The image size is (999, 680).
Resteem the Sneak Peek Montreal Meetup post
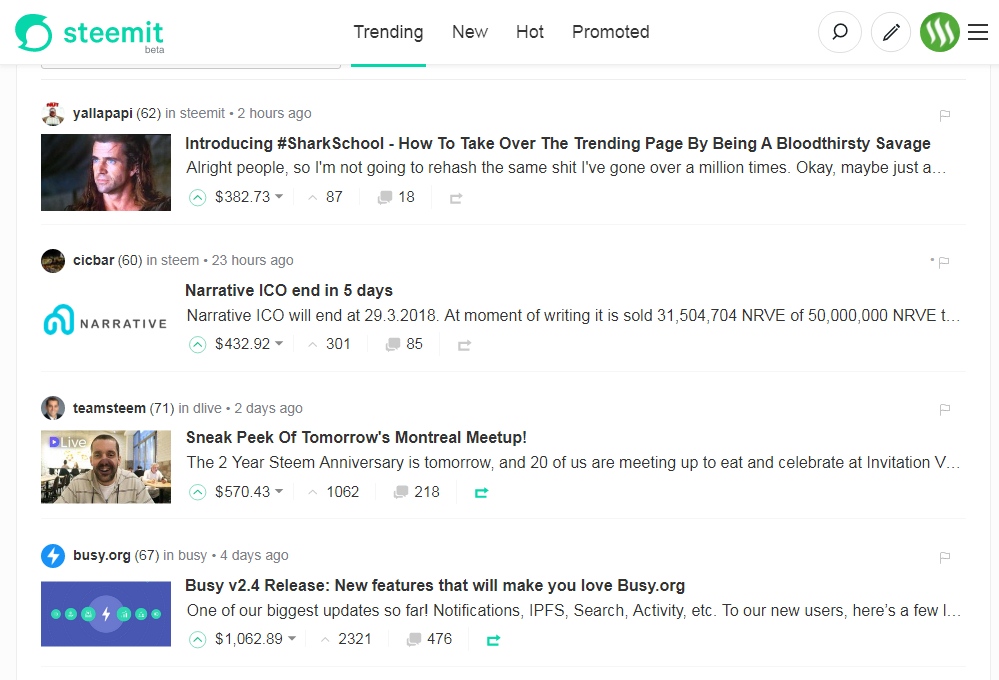tap(481, 492)
